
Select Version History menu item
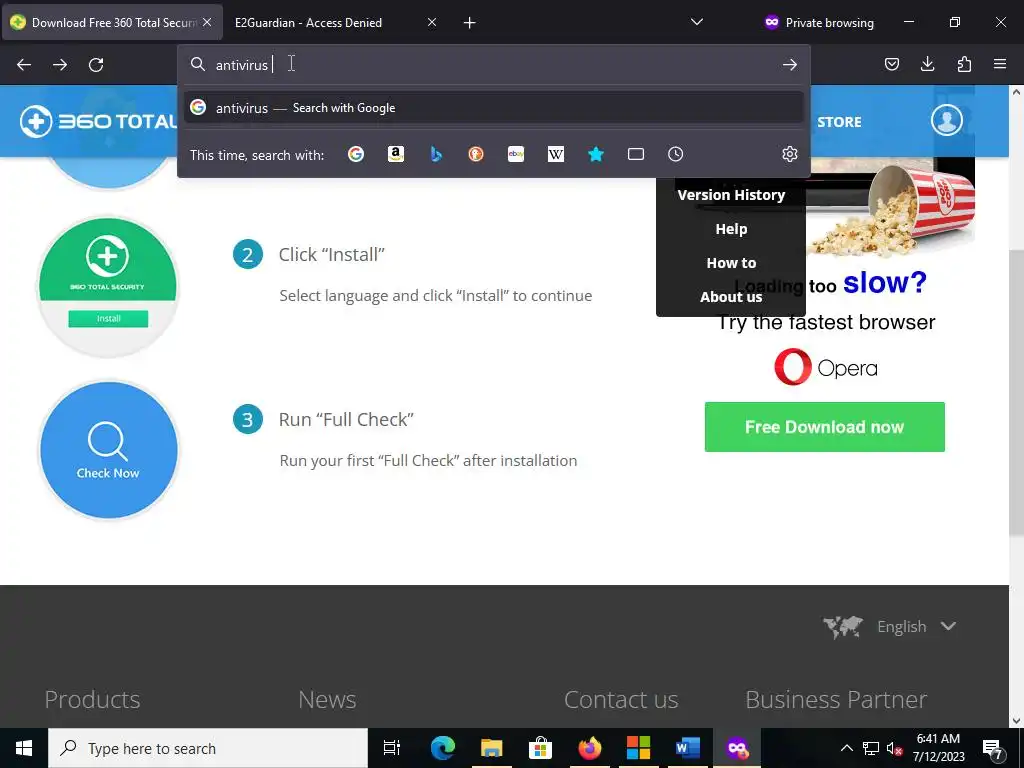(x=731, y=195)
